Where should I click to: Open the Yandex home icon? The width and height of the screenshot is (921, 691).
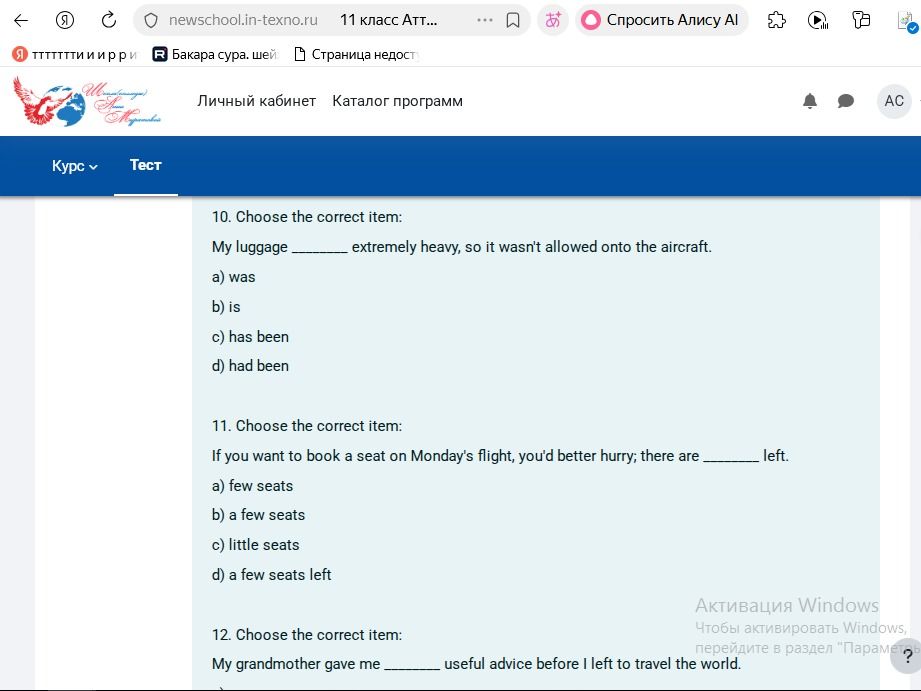(x=65, y=21)
